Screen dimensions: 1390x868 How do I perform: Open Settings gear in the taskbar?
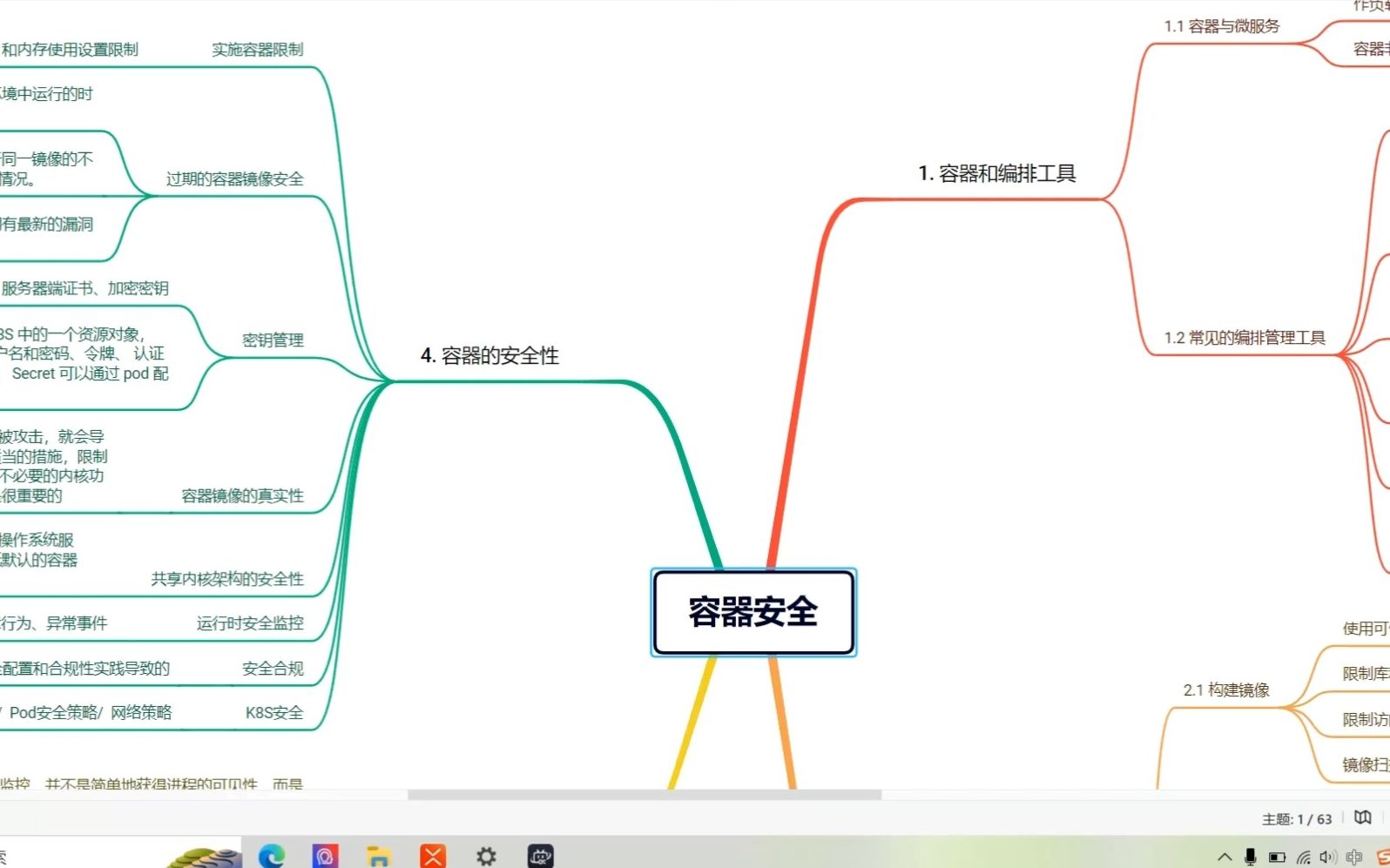486,857
